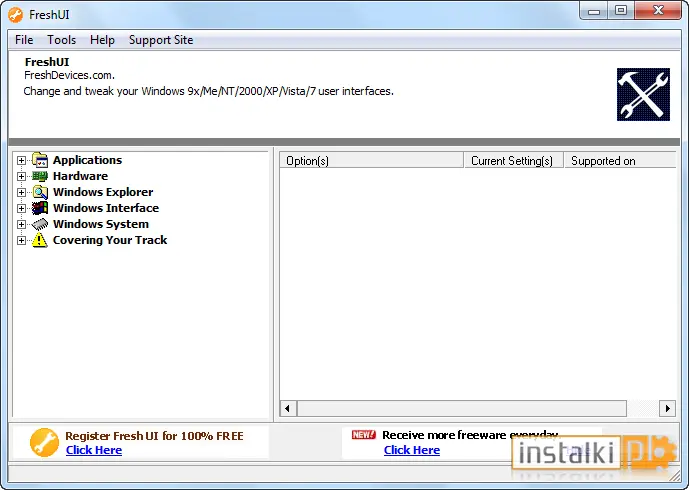Viewport: 689px width, 490px height.
Task: Click the Register Fresh UI for 100% FREE text
Action: coord(154,436)
